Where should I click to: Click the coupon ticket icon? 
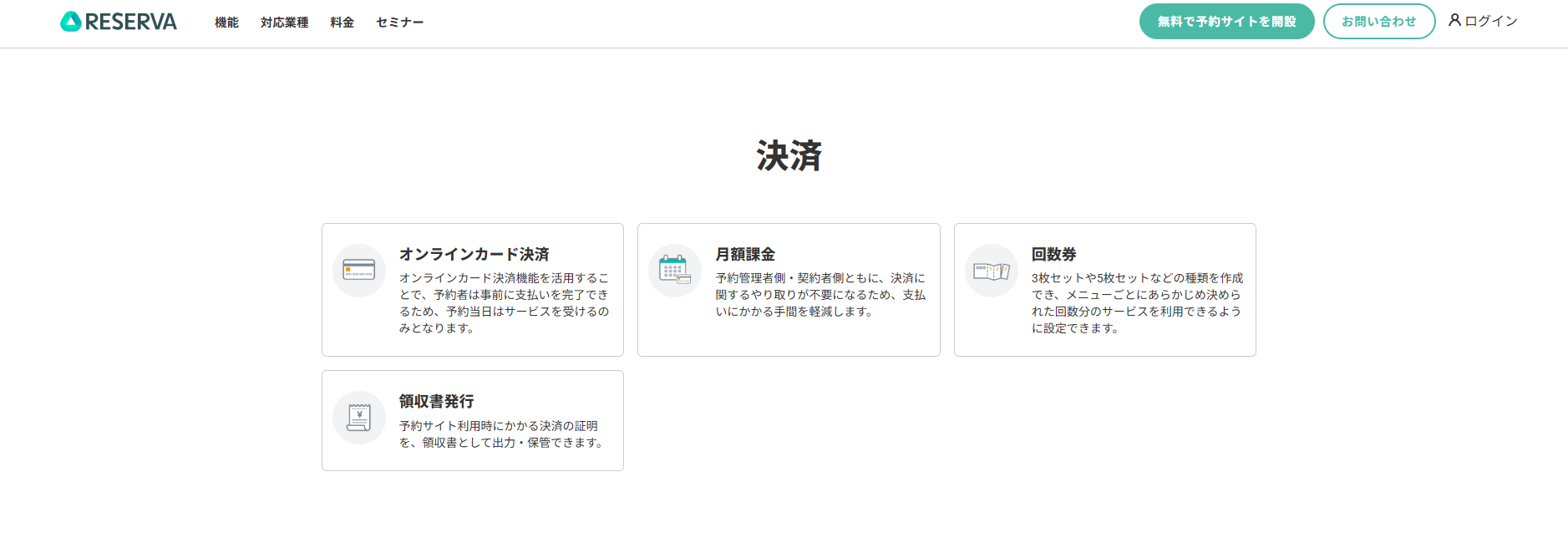click(x=992, y=271)
